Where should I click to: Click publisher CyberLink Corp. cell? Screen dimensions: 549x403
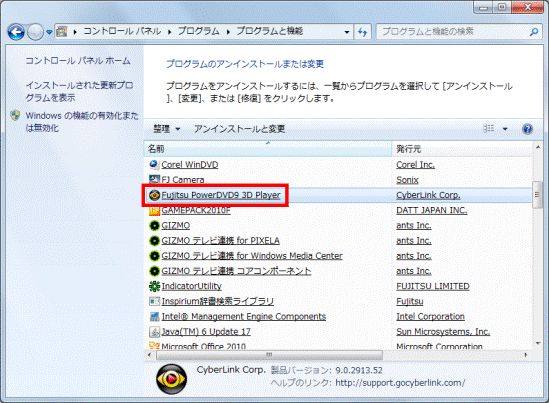coord(428,195)
